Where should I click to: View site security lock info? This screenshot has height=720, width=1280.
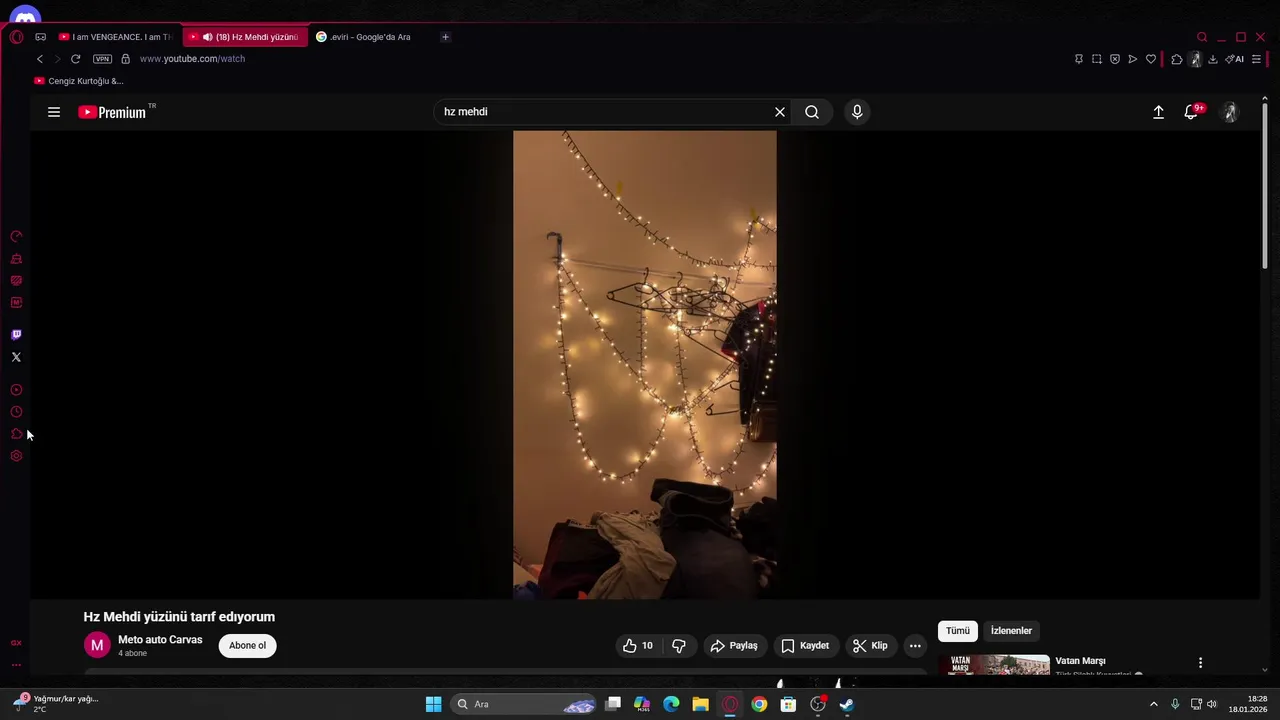coord(125,59)
